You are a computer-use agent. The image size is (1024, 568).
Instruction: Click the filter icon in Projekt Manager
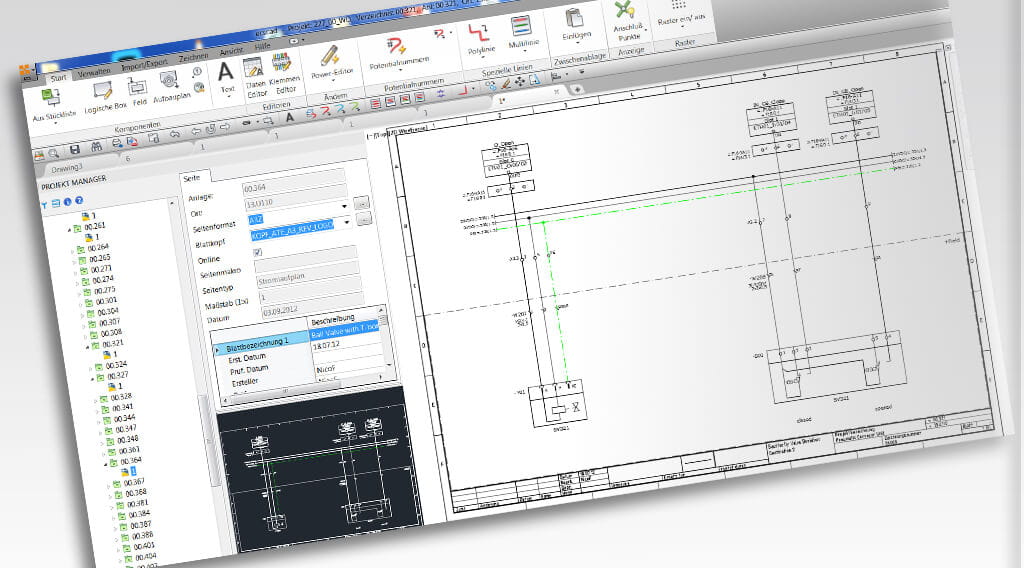44,205
